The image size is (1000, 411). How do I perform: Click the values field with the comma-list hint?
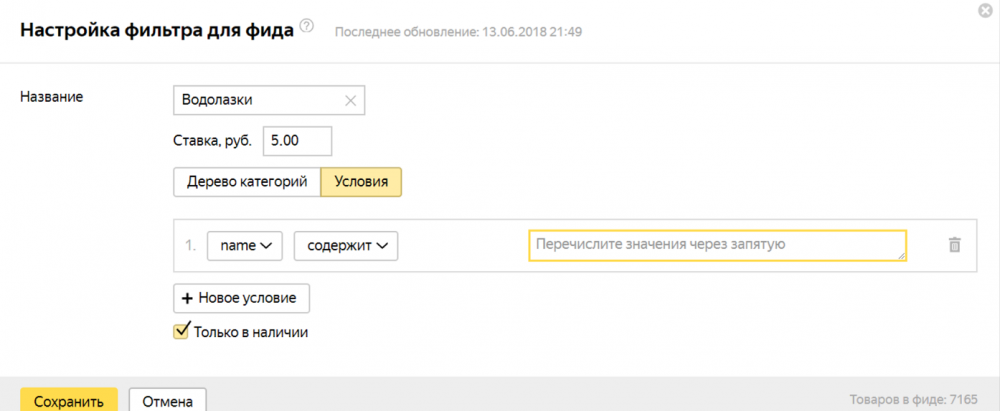click(717, 246)
